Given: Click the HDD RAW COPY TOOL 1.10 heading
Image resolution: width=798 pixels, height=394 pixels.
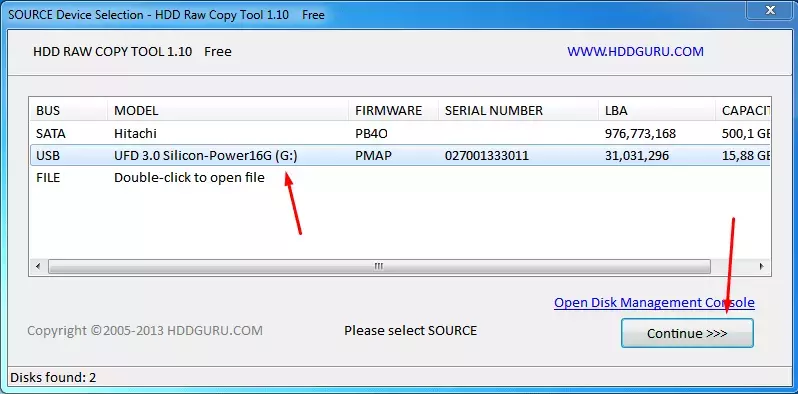Looking at the screenshot, I should point(112,51).
